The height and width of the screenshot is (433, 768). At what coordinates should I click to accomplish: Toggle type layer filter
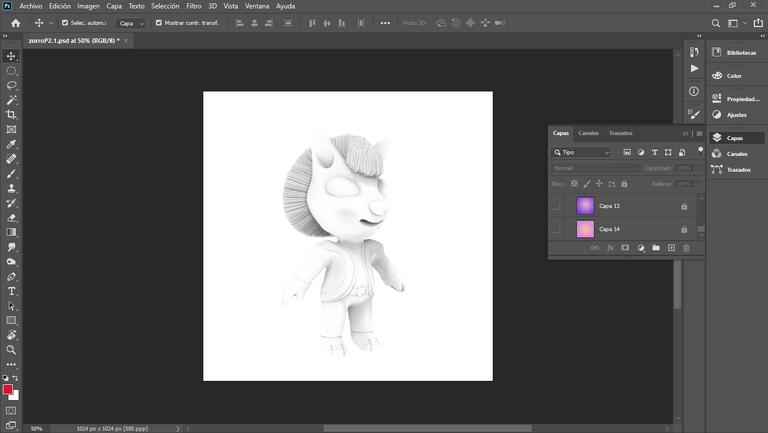[654, 152]
